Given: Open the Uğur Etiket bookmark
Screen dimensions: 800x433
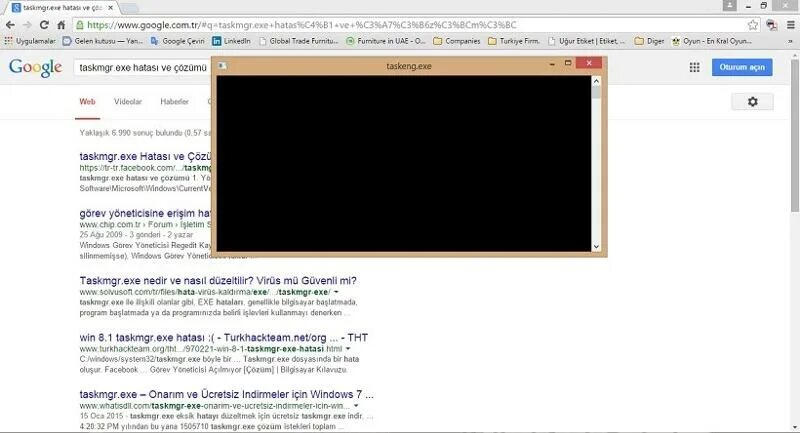Looking at the screenshot, I should (x=587, y=41).
